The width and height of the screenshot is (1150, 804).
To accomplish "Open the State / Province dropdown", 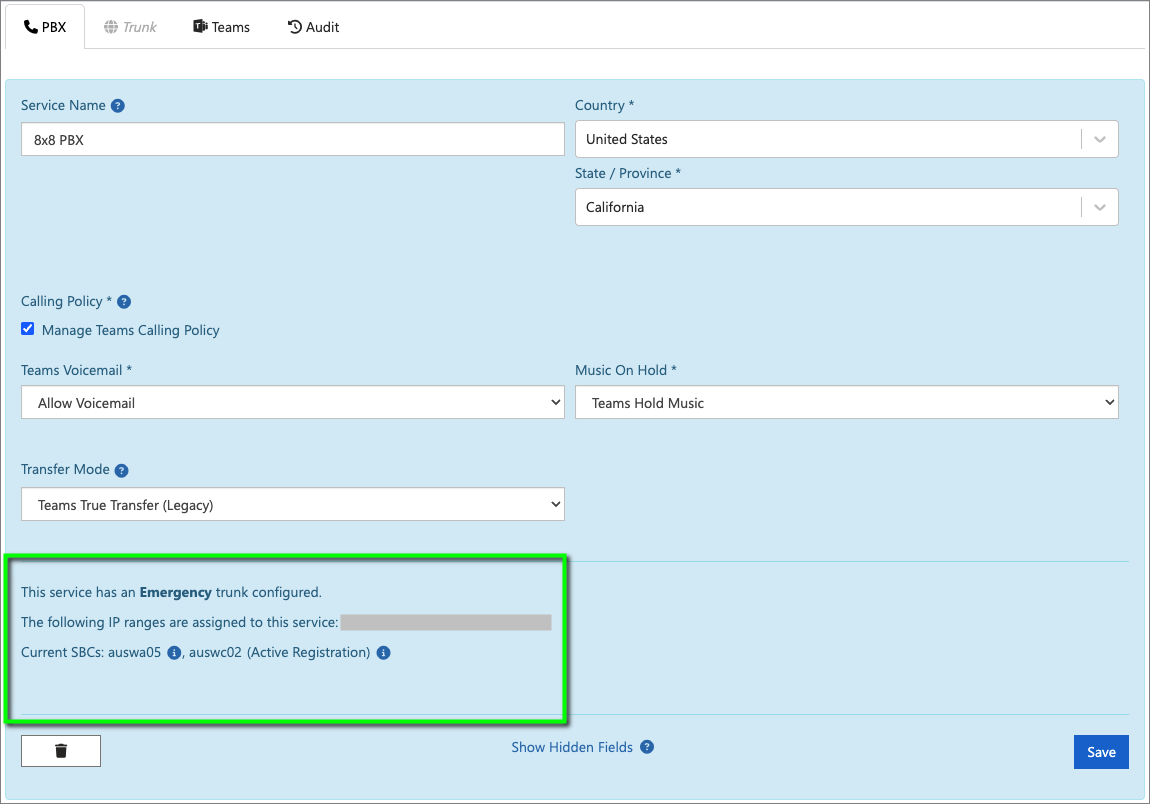I will coord(846,207).
